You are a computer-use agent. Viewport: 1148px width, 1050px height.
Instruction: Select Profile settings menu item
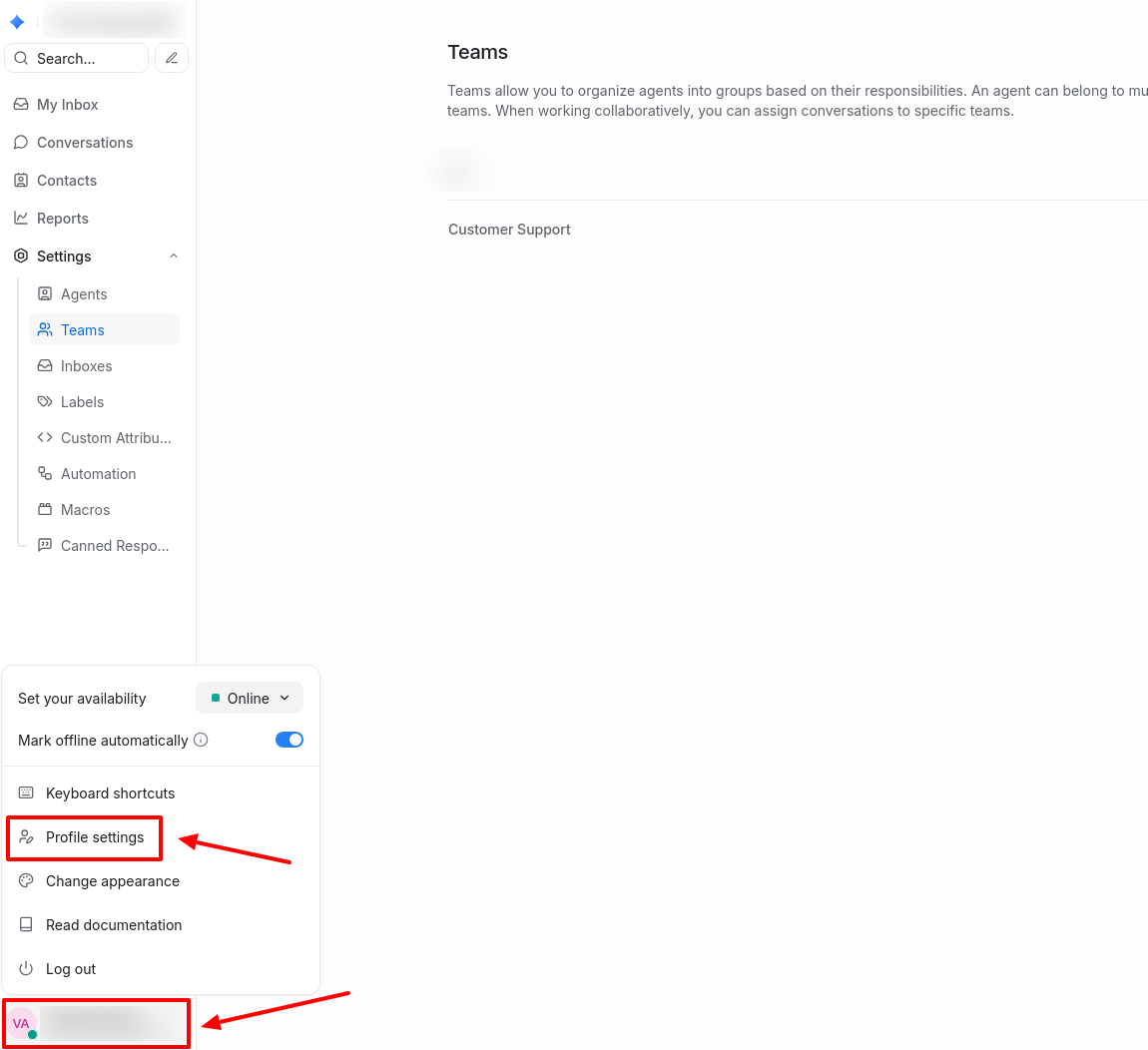tap(95, 837)
